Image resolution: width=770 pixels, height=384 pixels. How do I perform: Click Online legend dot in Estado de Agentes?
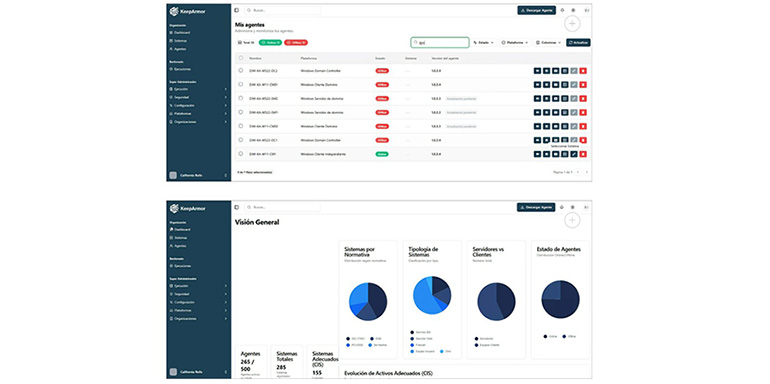pyautogui.click(x=546, y=336)
